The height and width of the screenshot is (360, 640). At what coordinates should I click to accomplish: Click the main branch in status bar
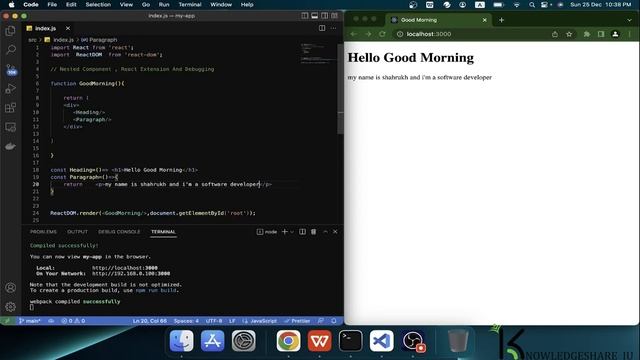tap(29, 321)
